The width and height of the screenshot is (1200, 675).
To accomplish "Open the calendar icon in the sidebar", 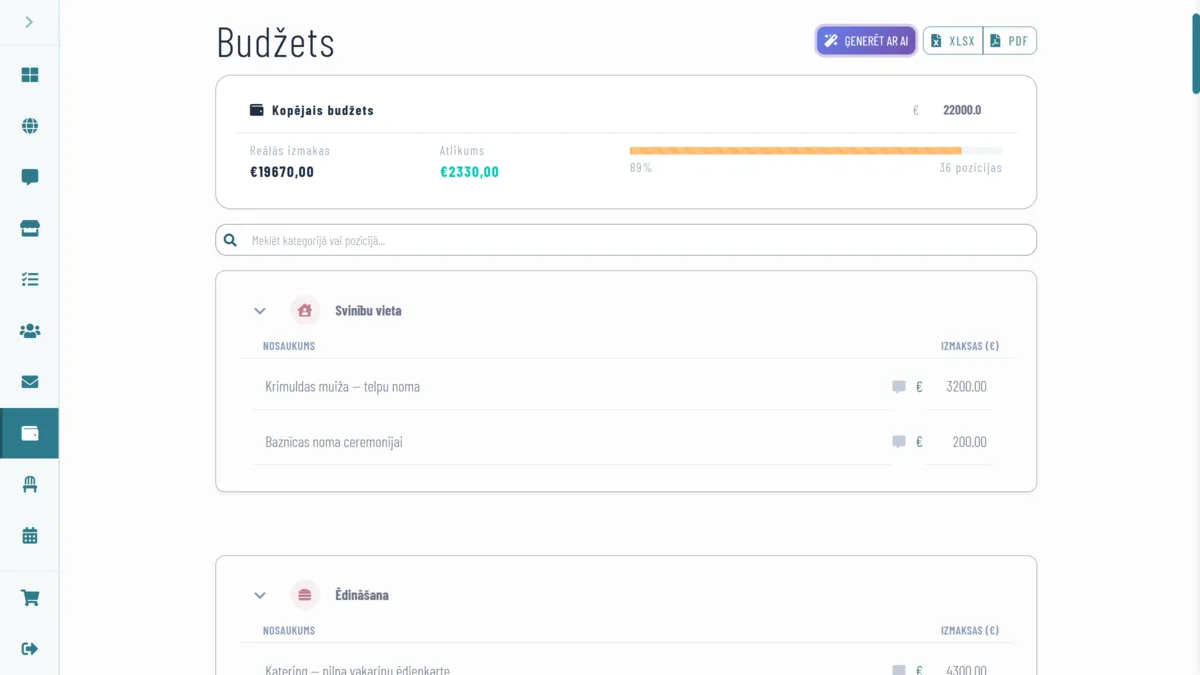I will tap(30, 535).
